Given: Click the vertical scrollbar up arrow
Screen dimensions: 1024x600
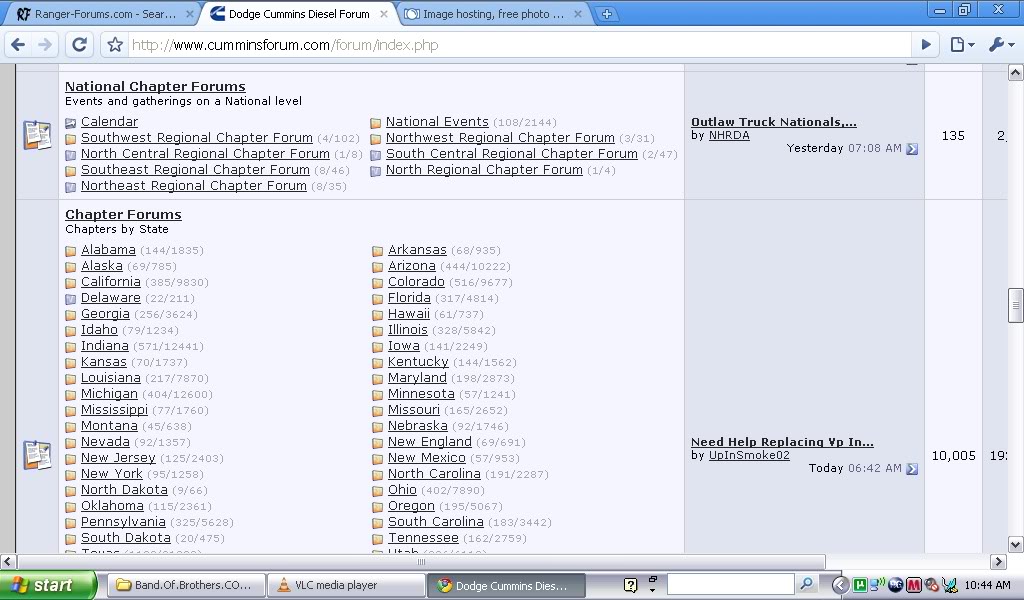Looking at the screenshot, I should [x=1016, y=72].
